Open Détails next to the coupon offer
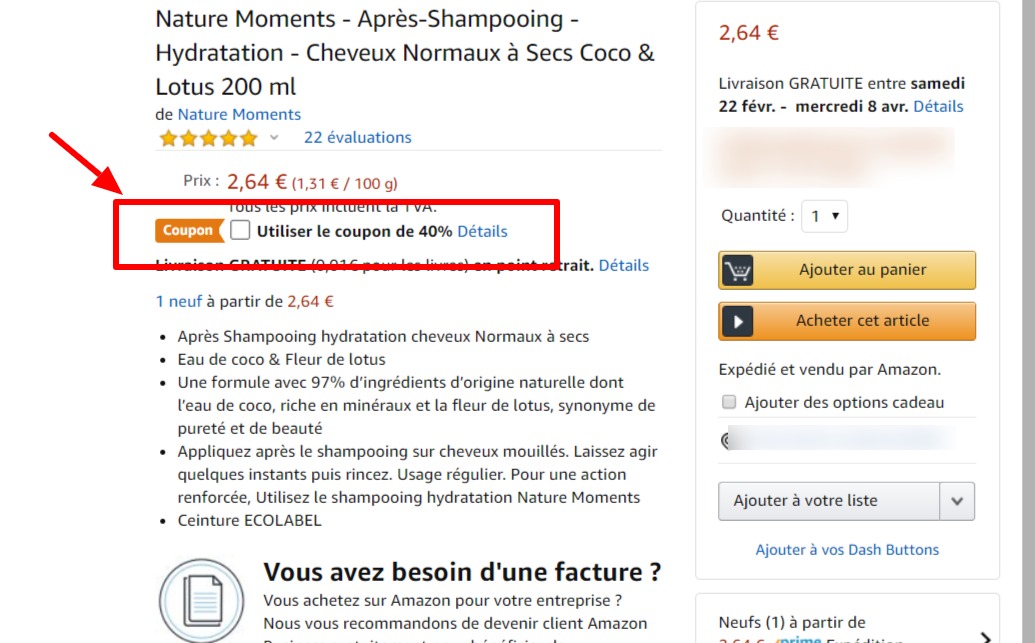This screenshot has height=643, width=1035. (x=483, y=231)
